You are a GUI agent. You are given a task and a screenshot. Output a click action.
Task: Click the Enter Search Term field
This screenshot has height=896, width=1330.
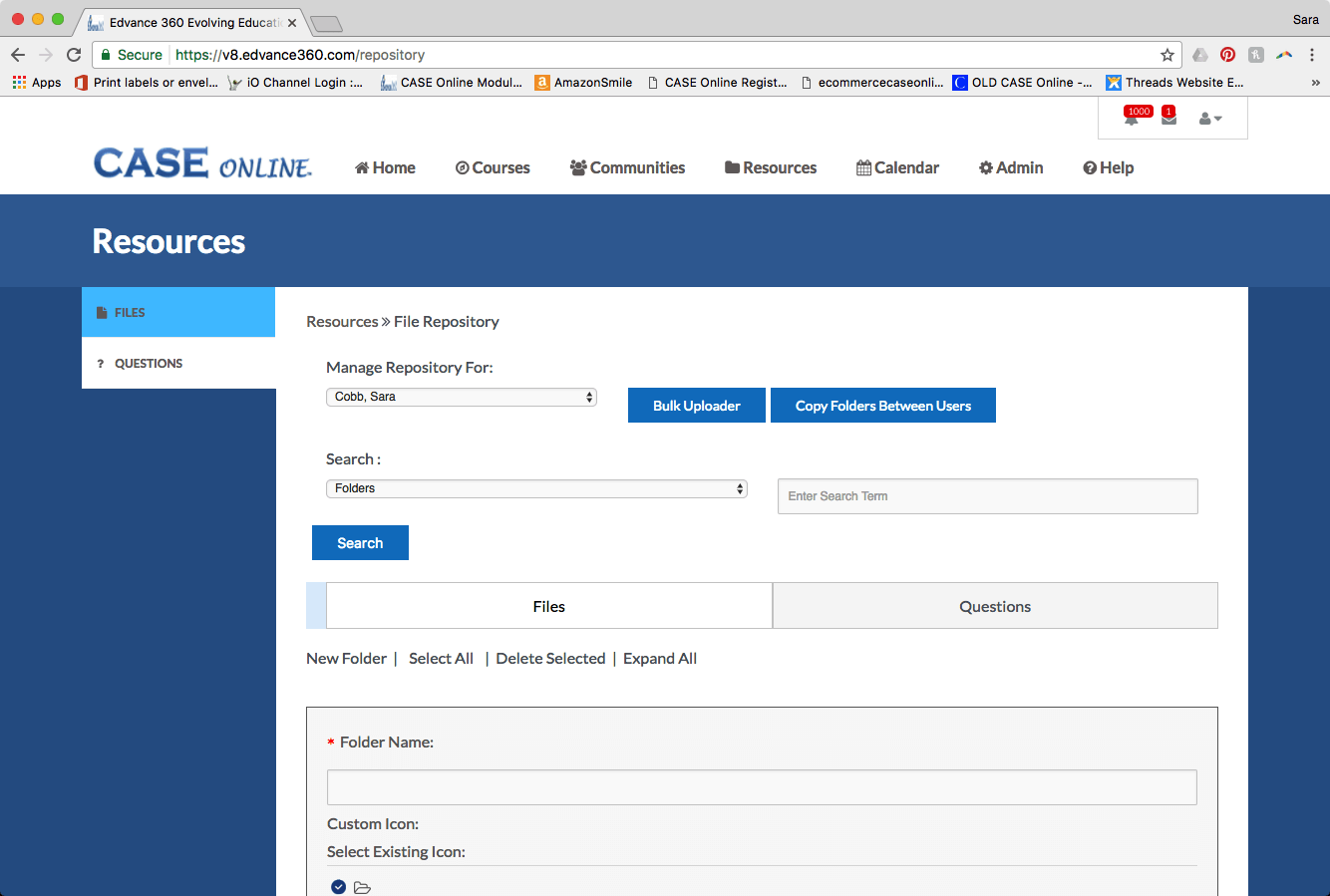(x=987, y=496)
